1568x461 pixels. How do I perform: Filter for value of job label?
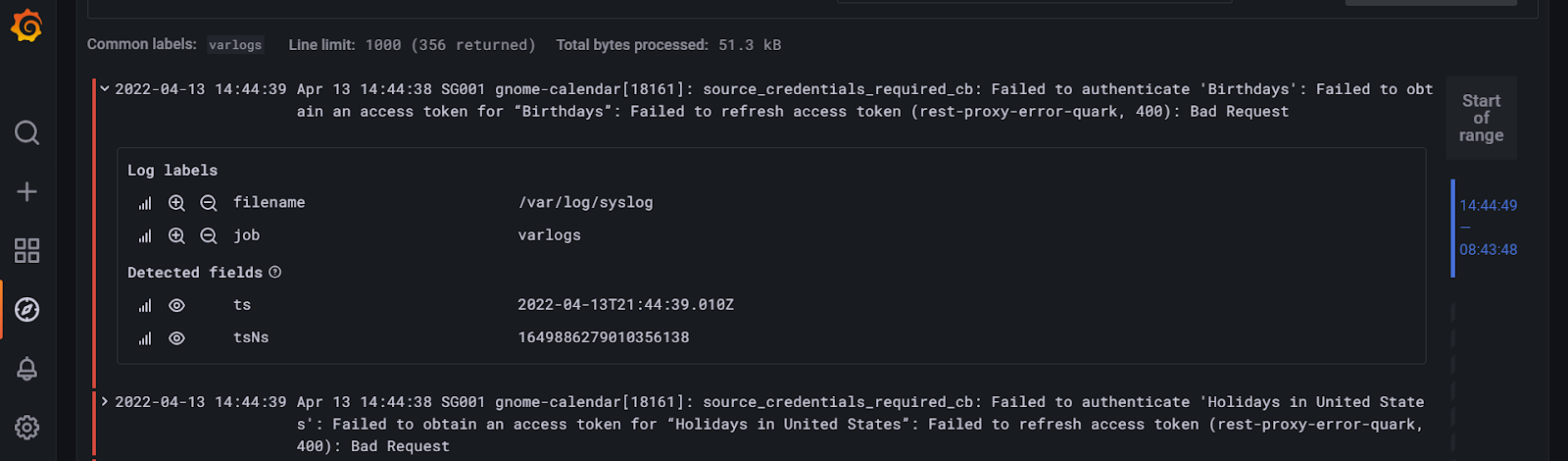click(176, 235)
